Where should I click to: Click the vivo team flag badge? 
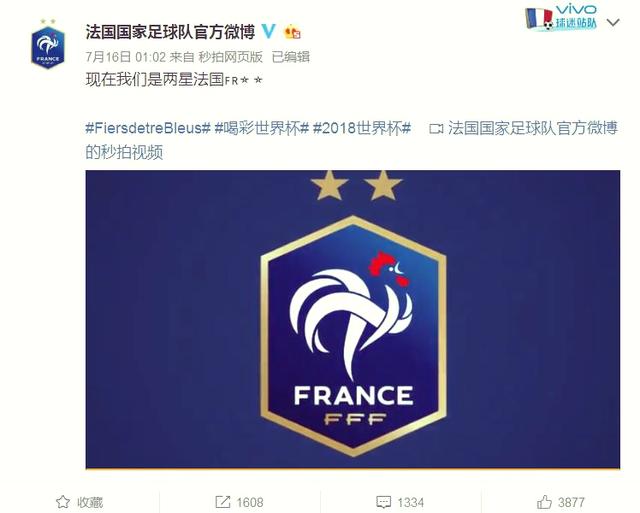561,17
